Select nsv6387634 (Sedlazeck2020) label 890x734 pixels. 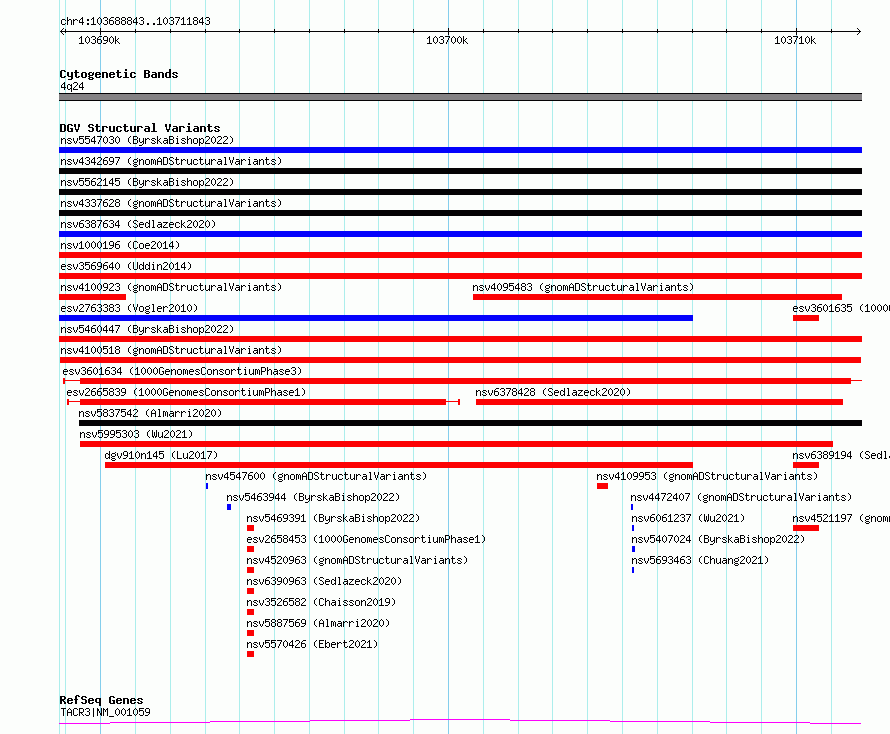138,224
